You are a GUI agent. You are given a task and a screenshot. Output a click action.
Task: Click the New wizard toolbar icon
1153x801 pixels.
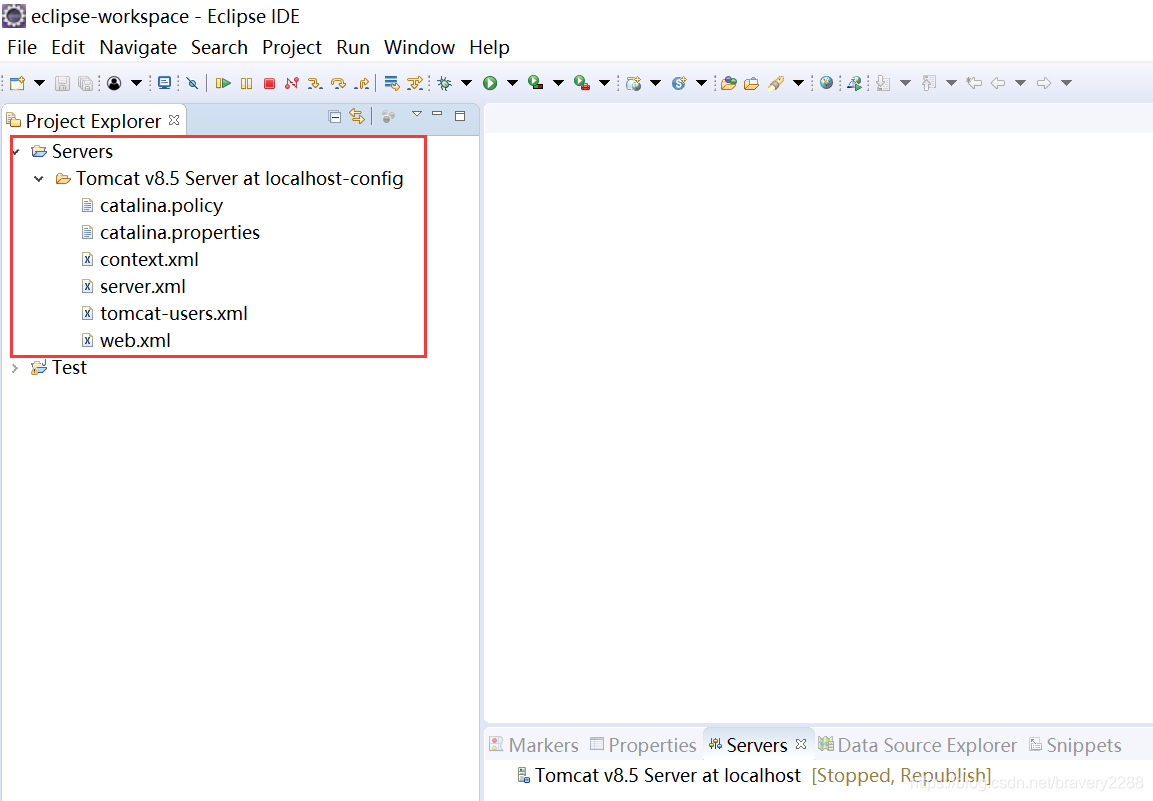click(18, 83)
